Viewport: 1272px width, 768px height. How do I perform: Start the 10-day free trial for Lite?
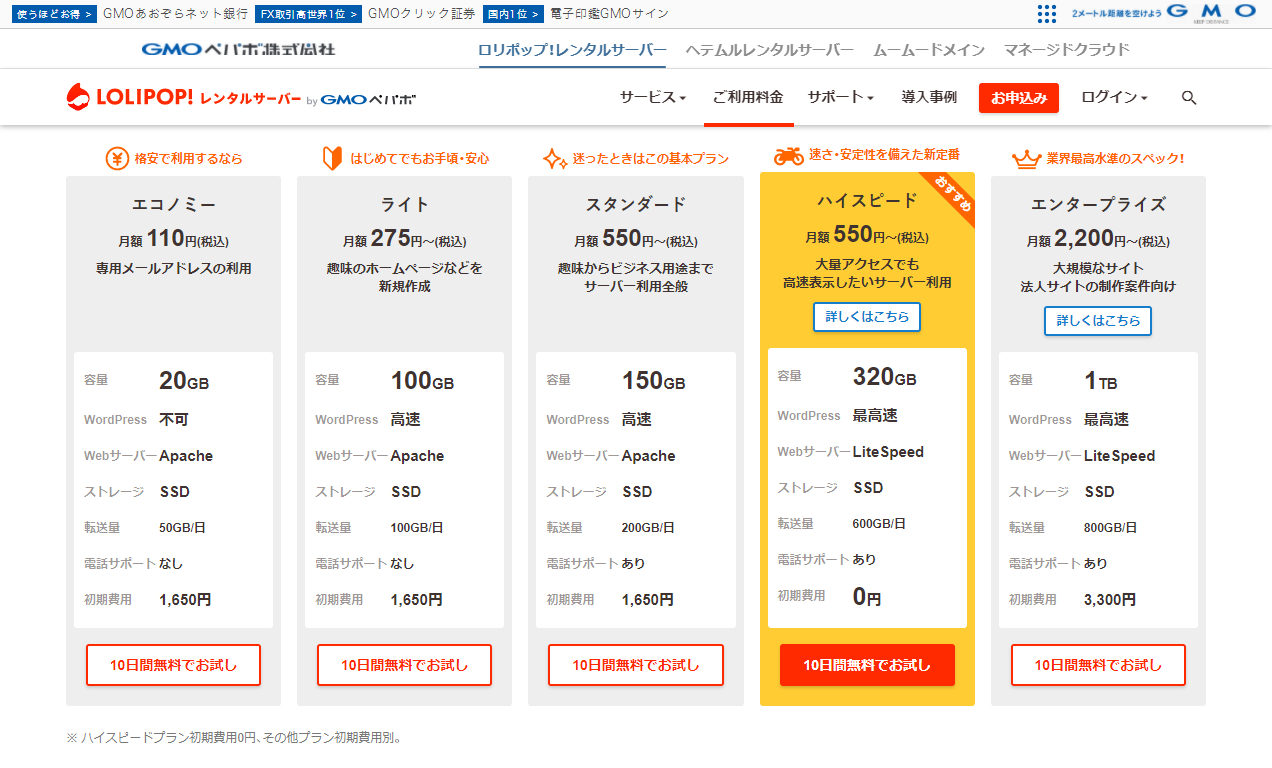404,665
